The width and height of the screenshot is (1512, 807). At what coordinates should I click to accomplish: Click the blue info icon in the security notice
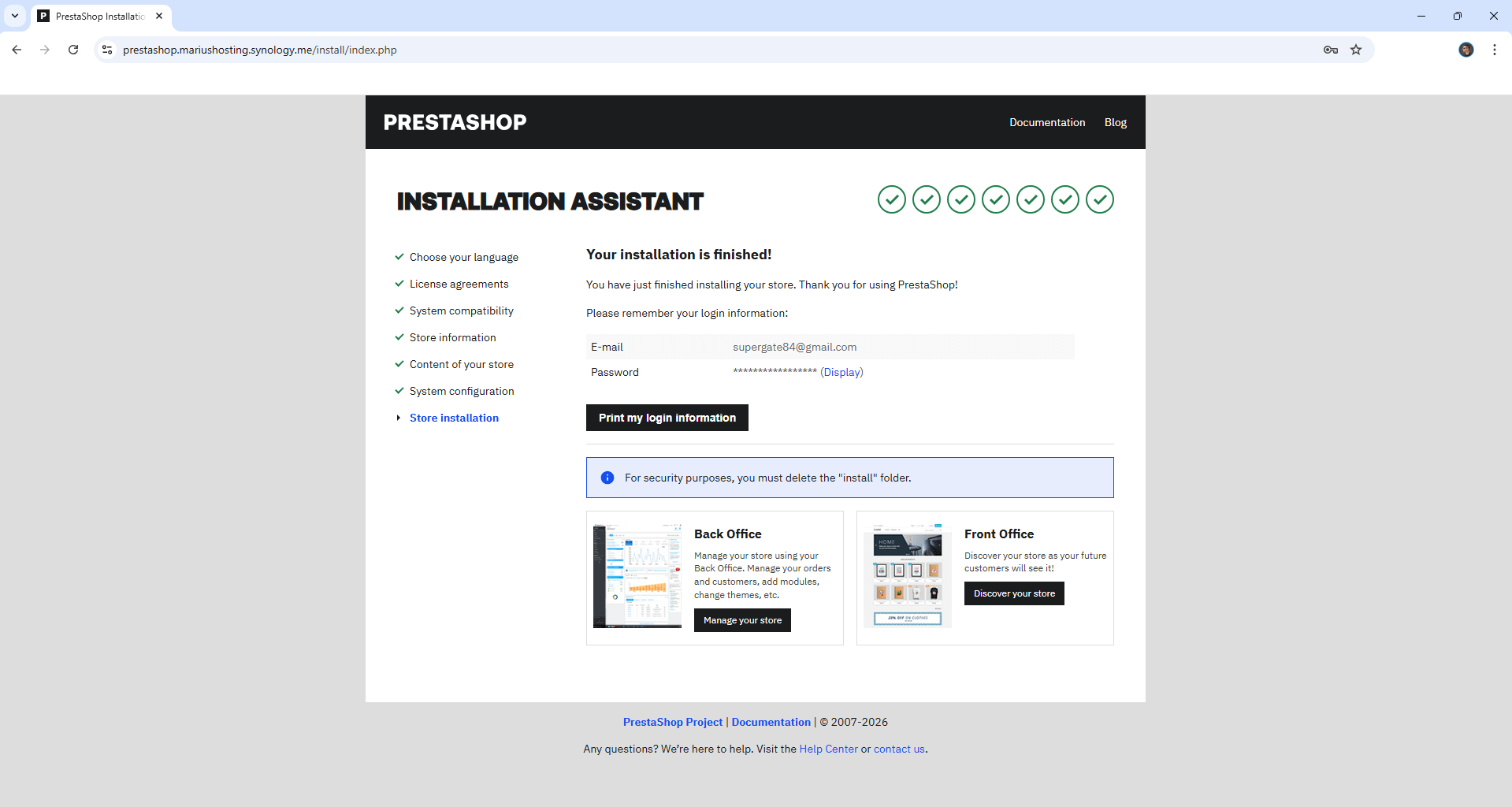(607, 478)
